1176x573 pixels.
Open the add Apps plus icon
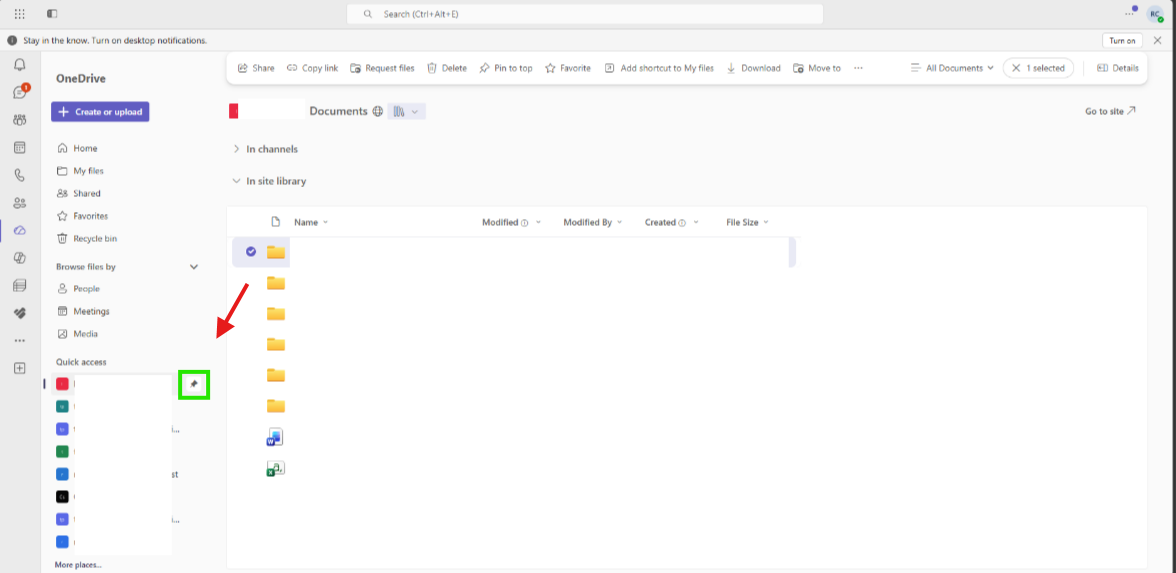(x=20, y=368)
